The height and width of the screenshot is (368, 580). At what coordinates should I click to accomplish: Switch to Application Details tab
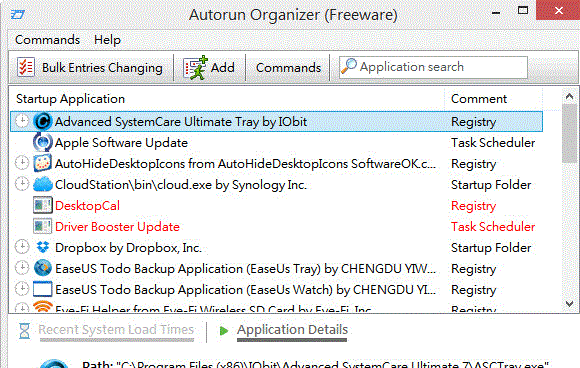292,330
